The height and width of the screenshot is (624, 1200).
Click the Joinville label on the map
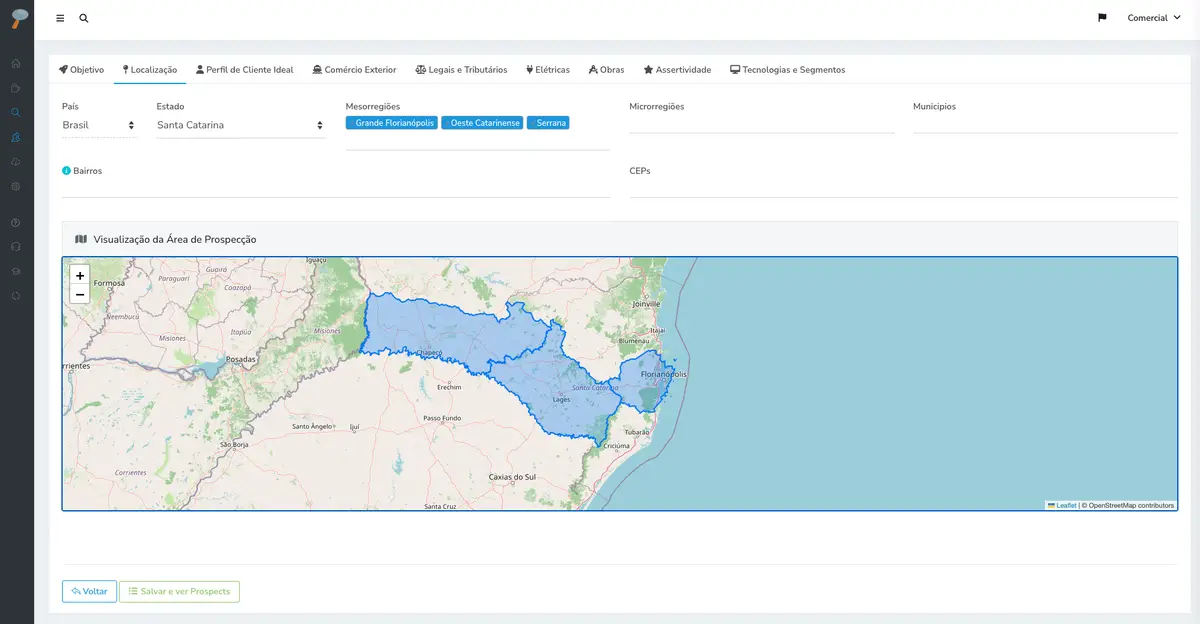(x=646, y=303)
